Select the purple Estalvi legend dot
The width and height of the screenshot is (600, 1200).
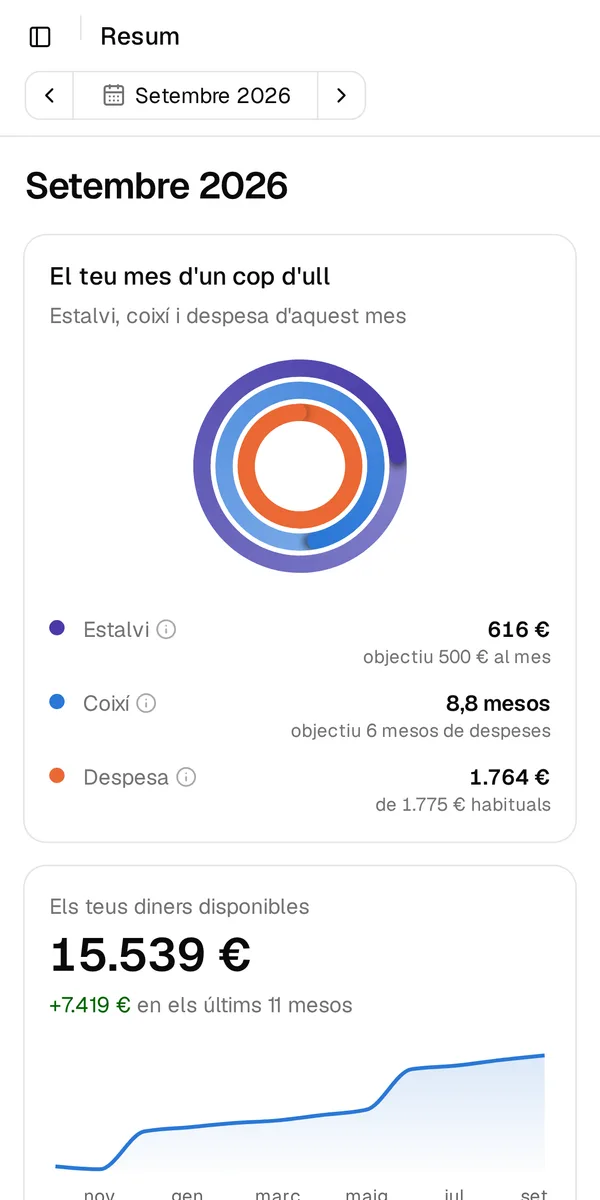(57, 629)
